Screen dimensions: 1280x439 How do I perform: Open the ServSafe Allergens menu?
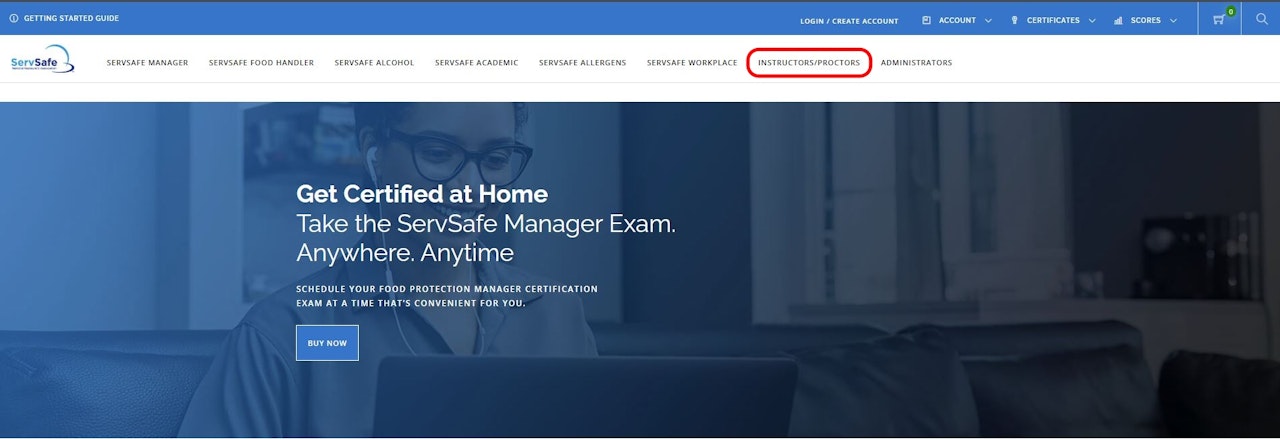(x=582, y=63)
